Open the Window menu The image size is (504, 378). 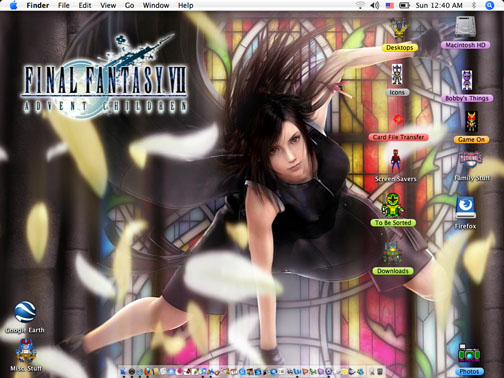pos(156,5)
